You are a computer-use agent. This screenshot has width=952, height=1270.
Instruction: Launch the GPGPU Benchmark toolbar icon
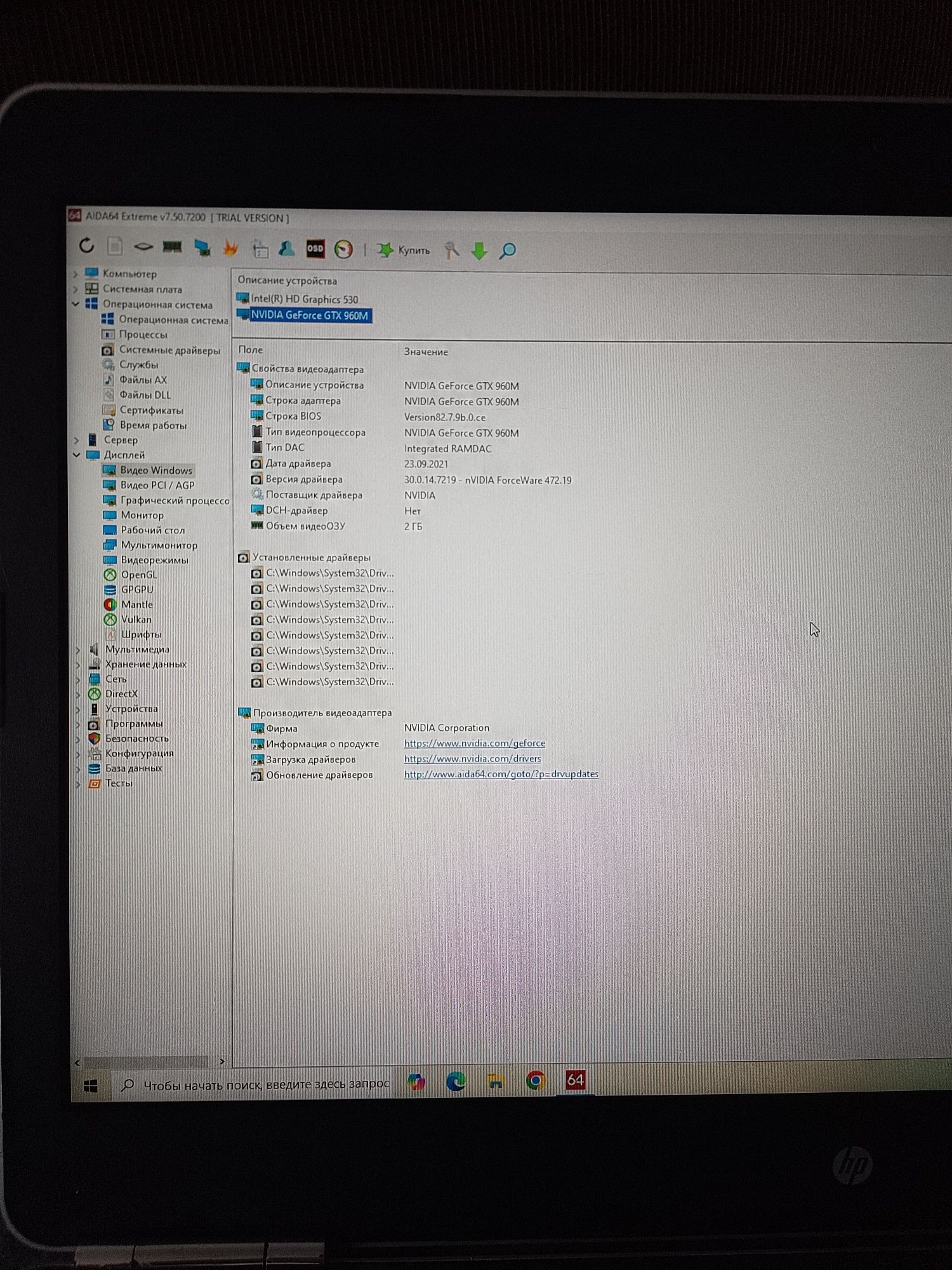202,248
